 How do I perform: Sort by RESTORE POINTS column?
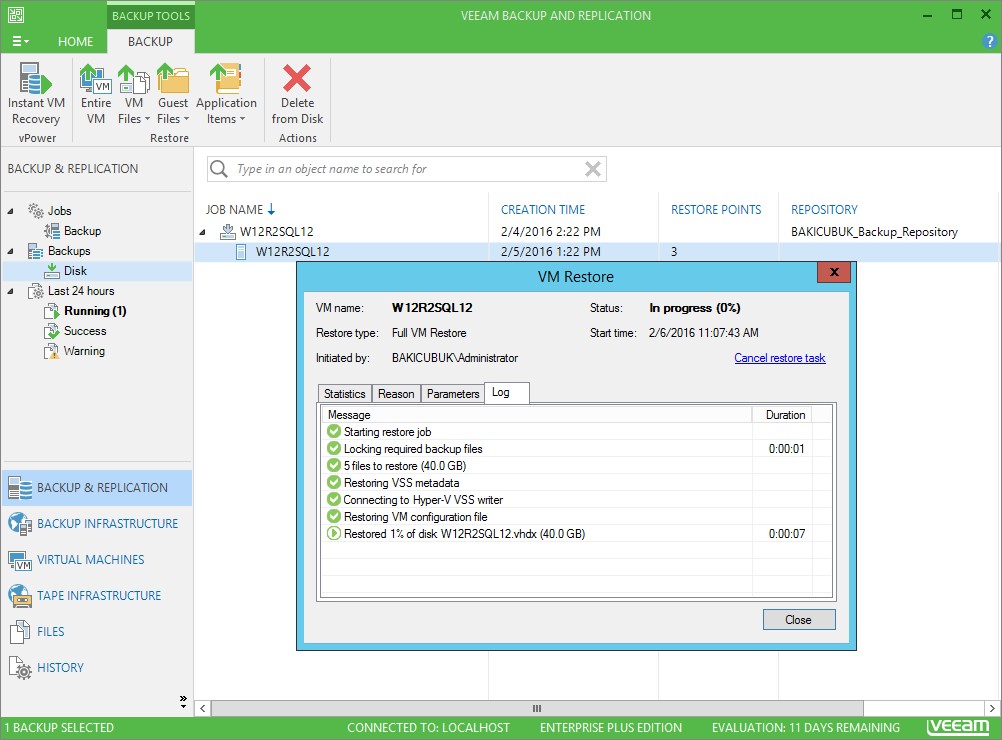click(716, 210)
